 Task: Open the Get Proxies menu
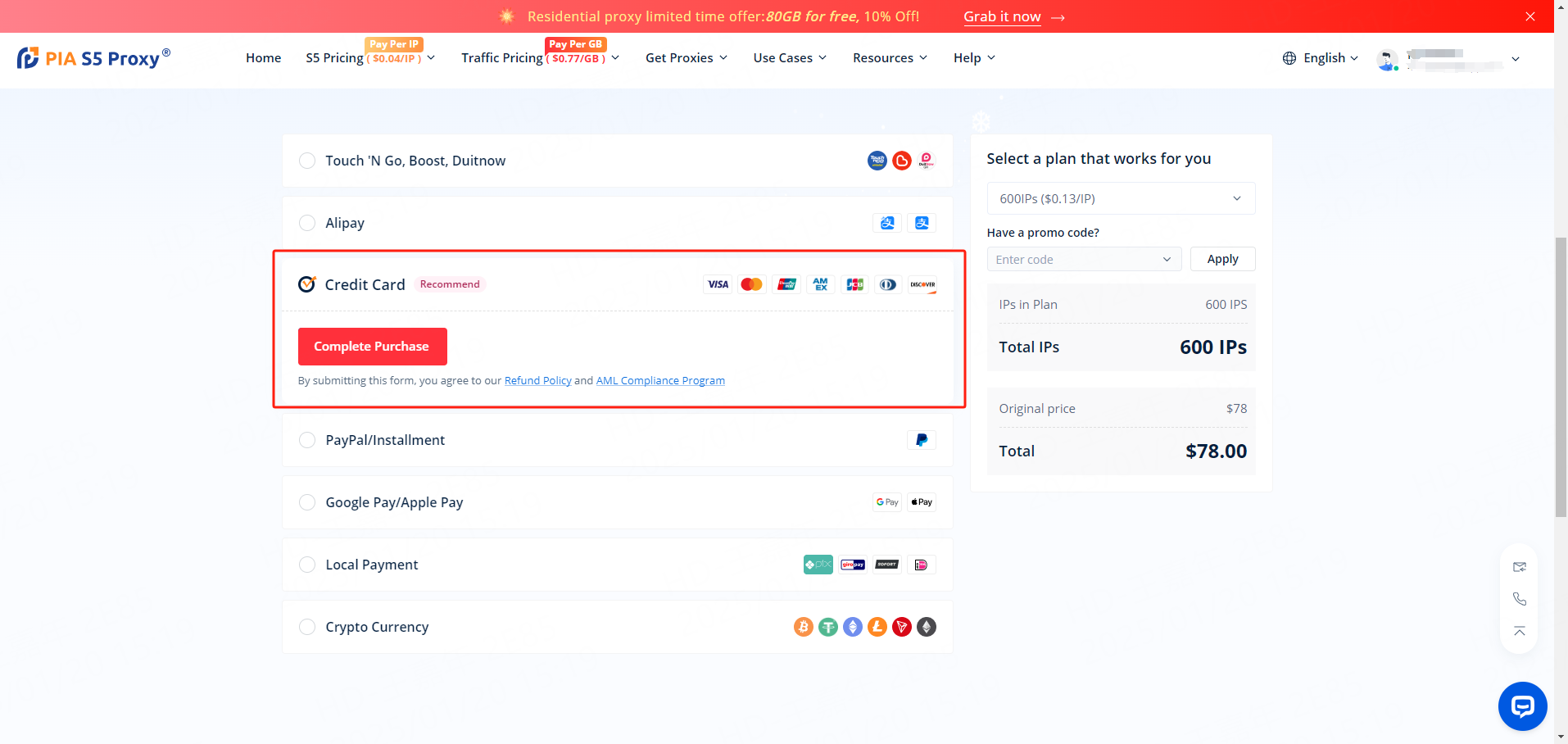[686, 58]
